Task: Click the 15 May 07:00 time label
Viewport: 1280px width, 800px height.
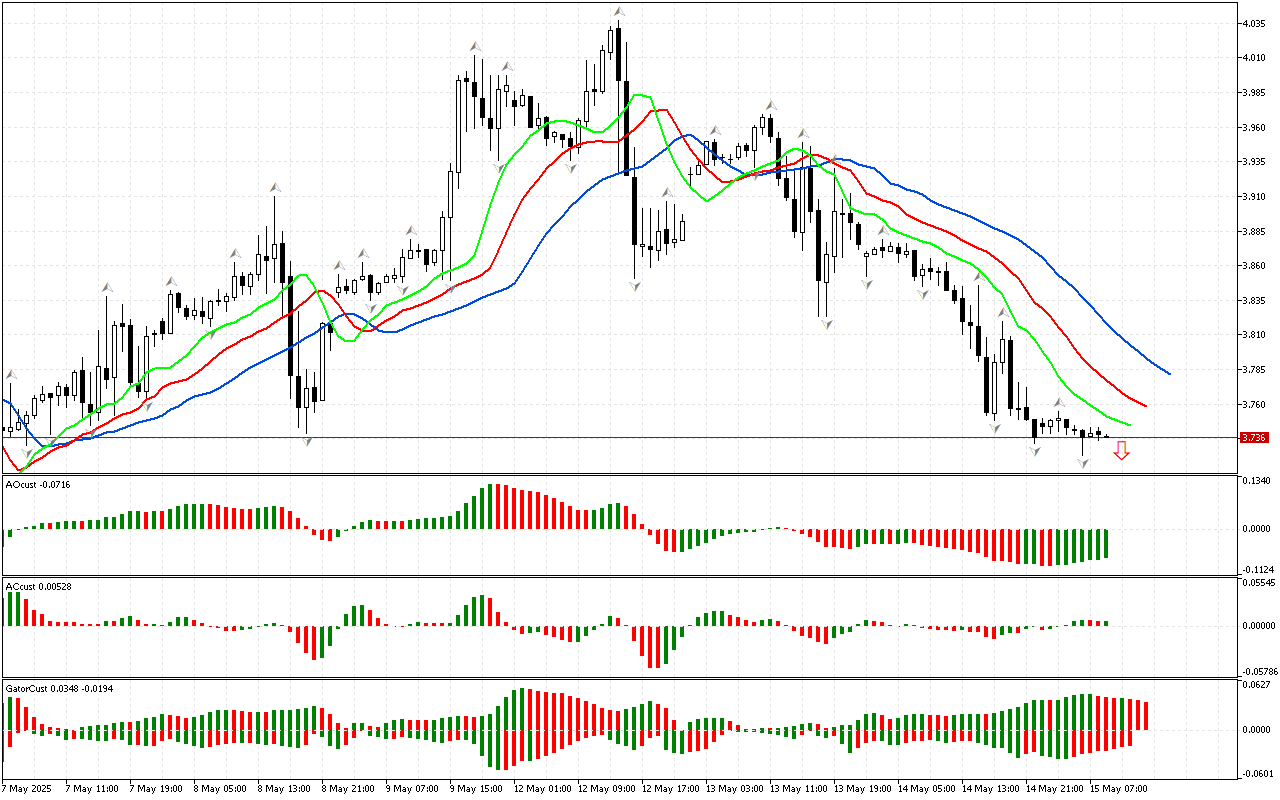Action: (1118, 789)
